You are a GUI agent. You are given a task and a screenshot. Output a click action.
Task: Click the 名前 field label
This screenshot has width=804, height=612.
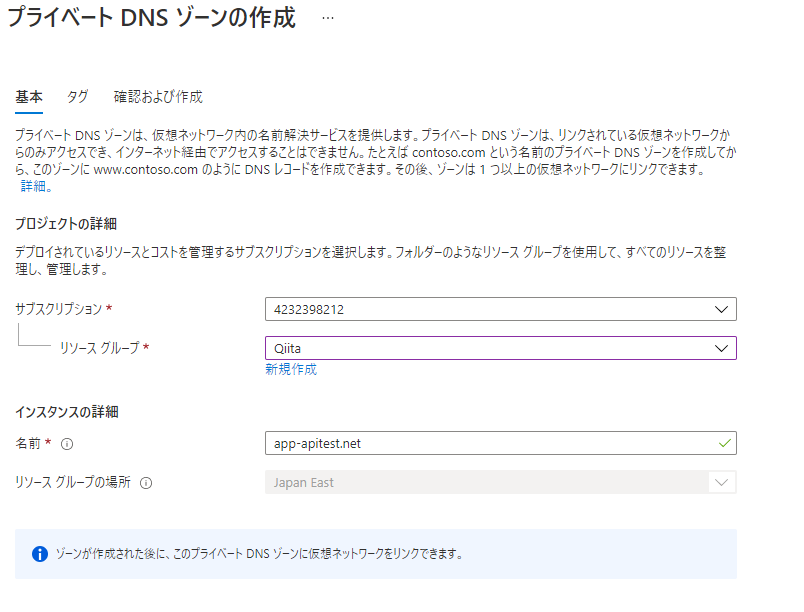pyautogui.click(x=28, y=443)
